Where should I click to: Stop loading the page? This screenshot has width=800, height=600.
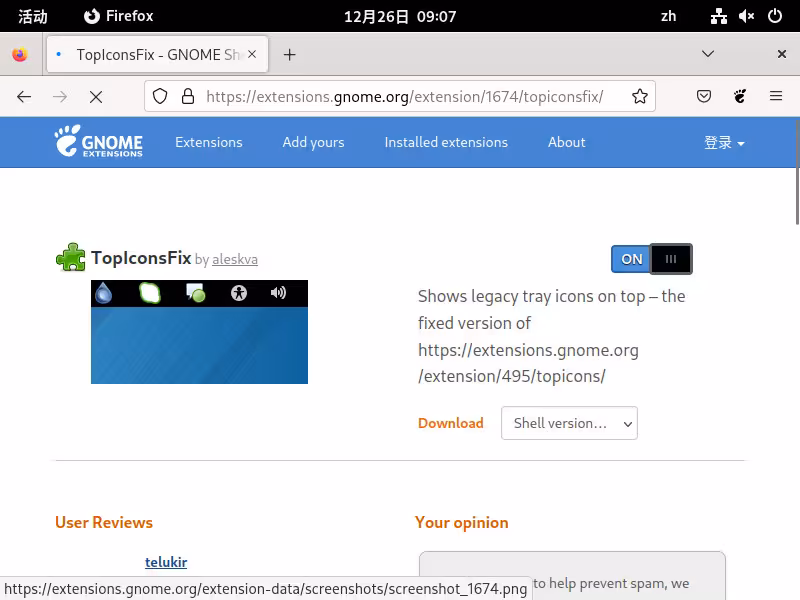96,96
